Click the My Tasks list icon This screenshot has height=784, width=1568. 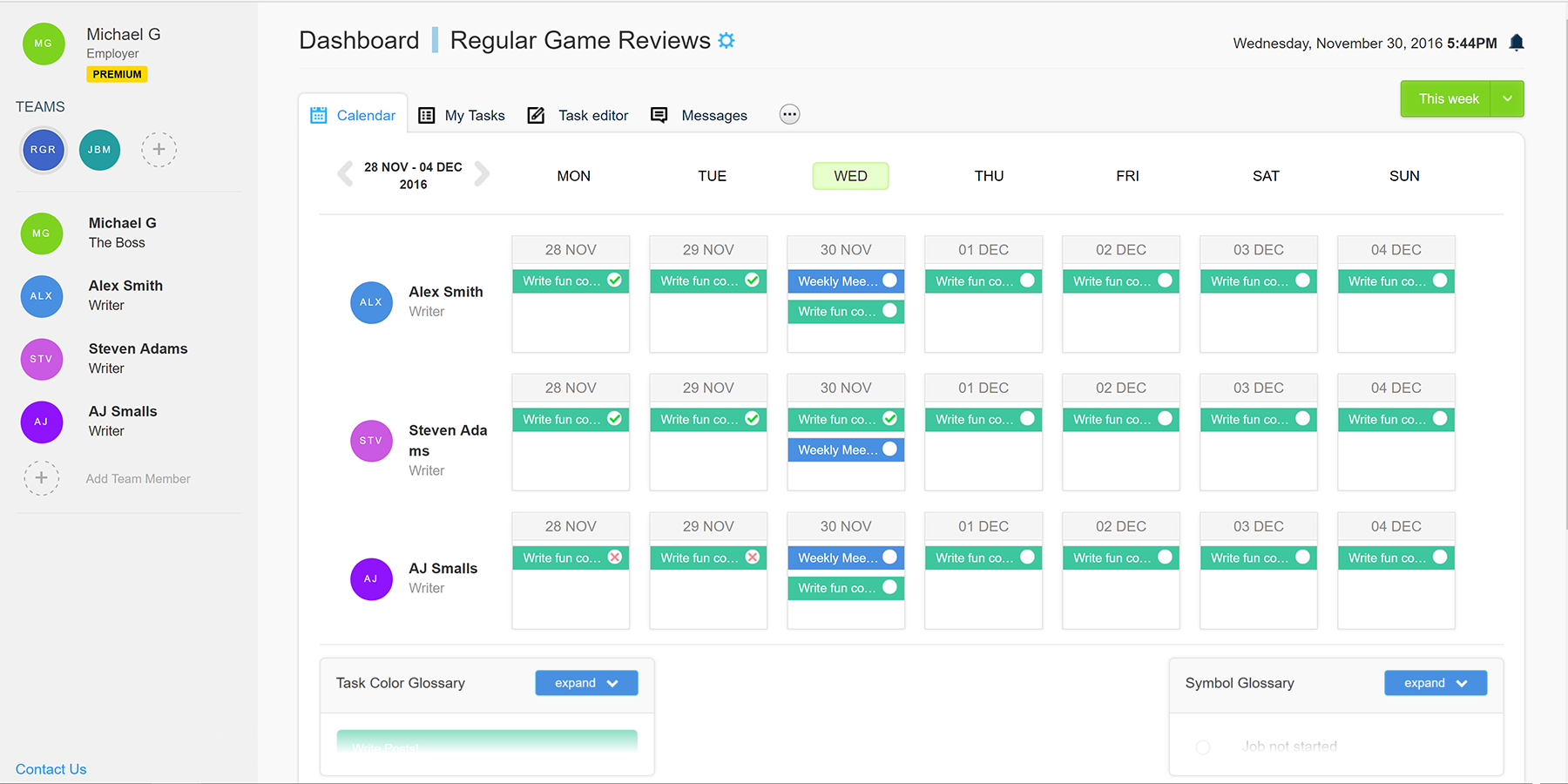(426, 115)
